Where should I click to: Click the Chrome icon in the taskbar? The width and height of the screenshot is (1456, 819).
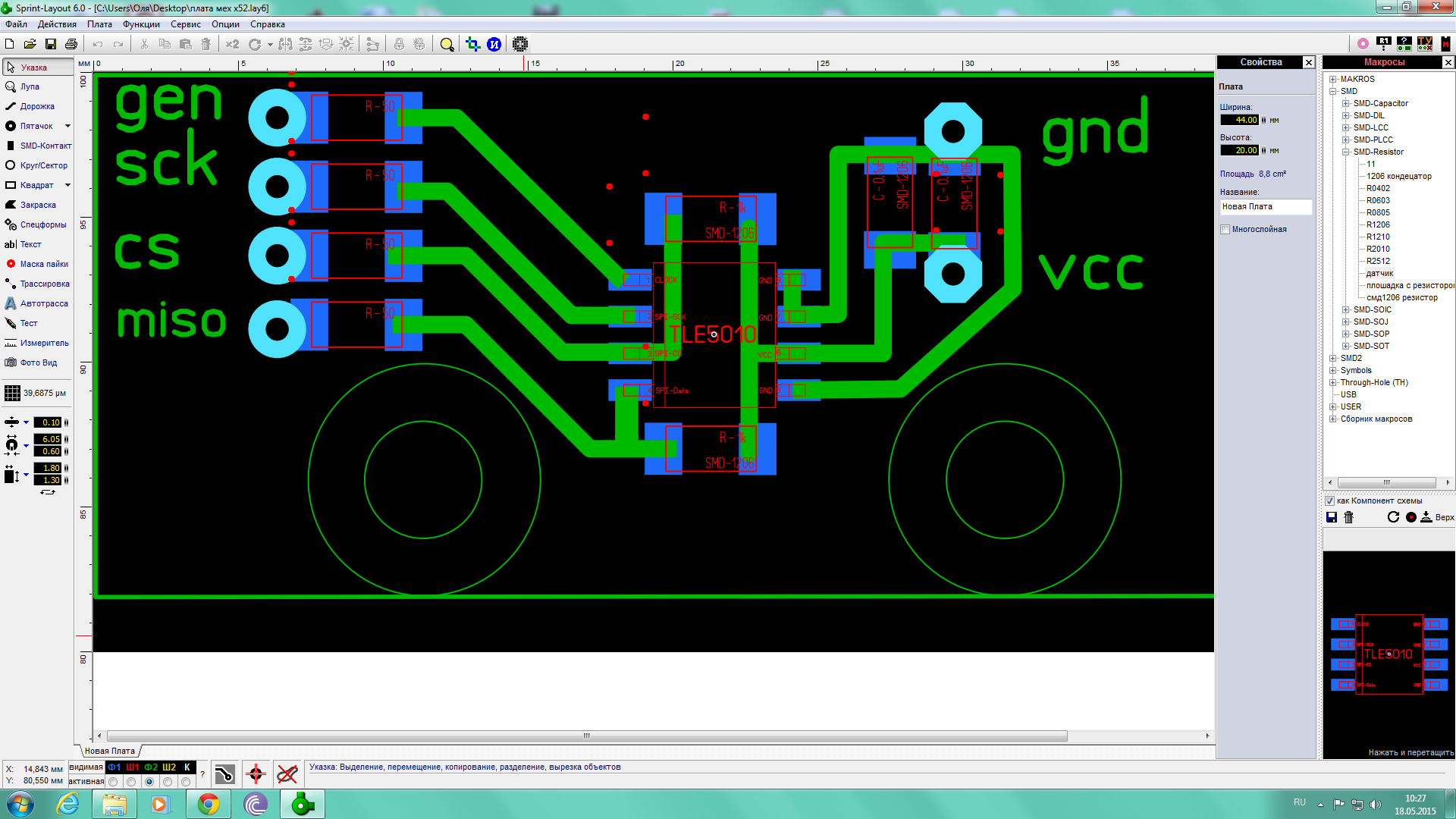click(x=209, y=804)
